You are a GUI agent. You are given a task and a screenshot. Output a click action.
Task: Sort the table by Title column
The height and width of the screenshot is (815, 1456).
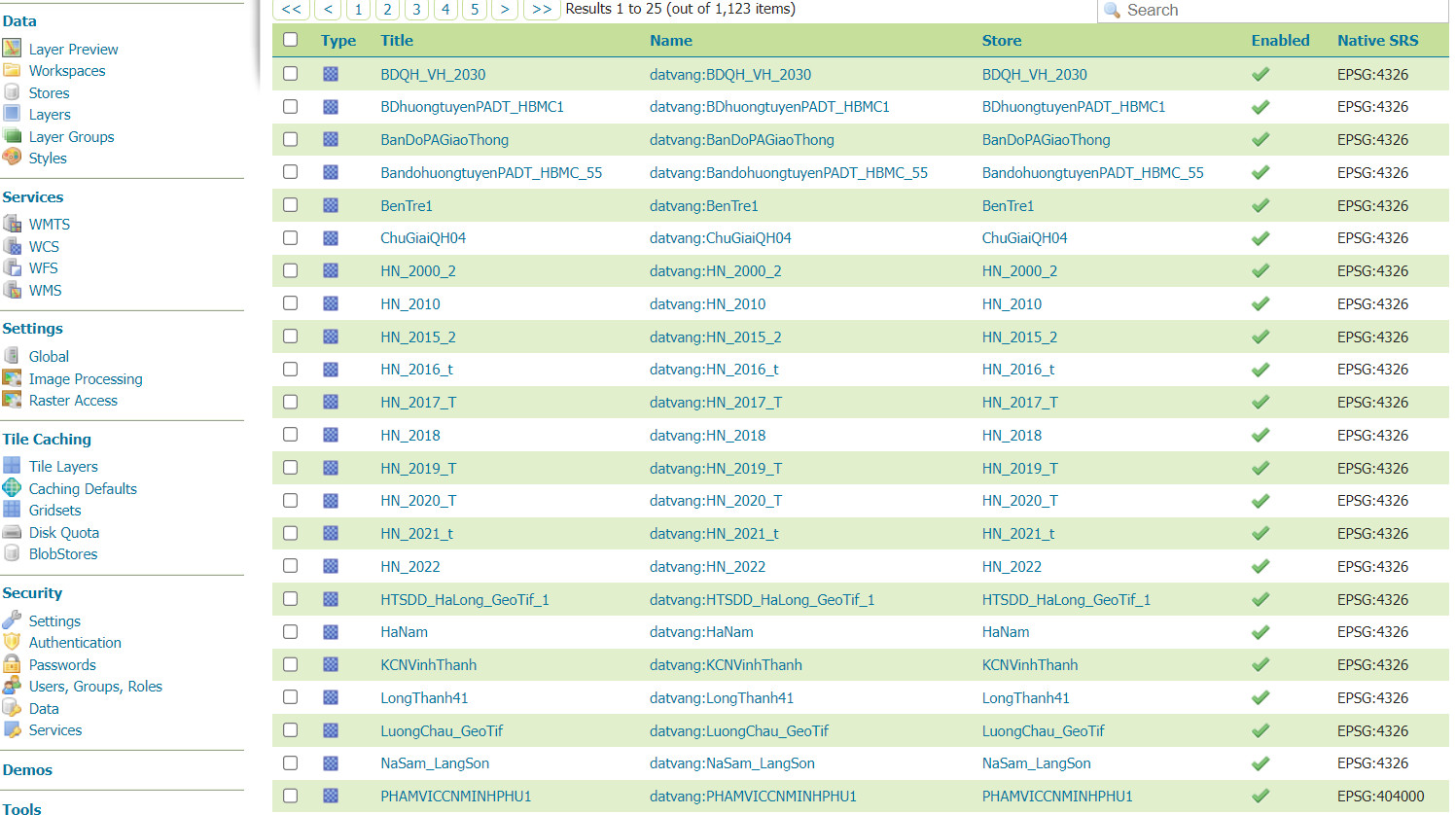(x=397, y=41)
